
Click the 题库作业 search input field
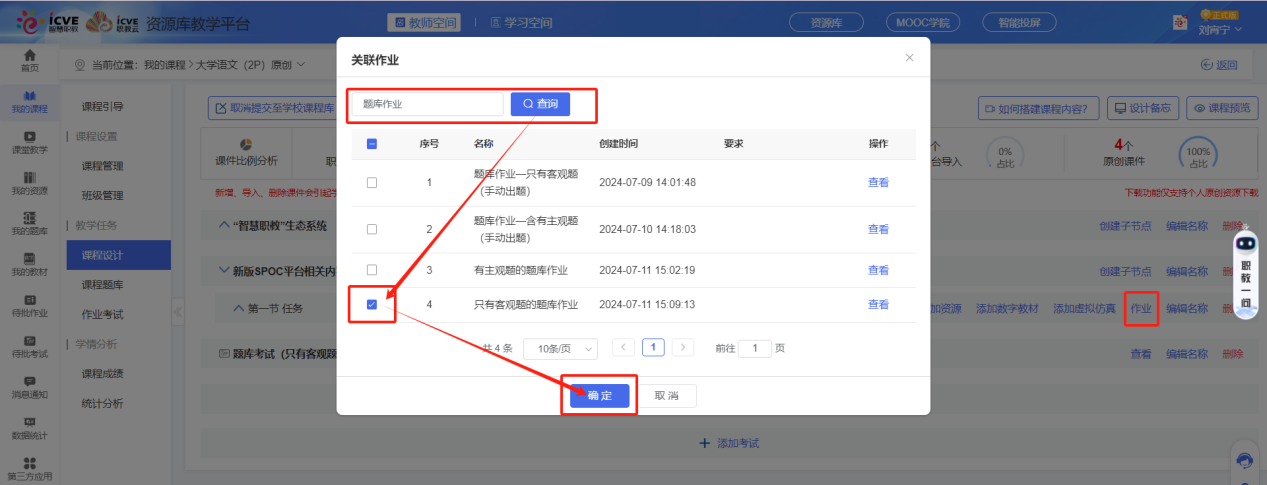click(x=427, y=103)
